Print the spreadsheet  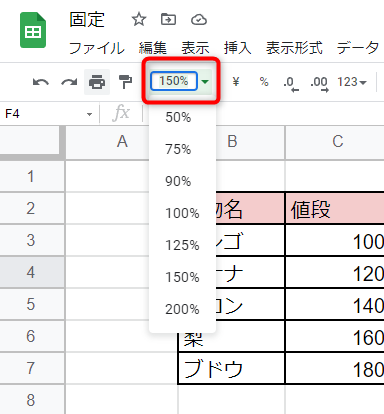(x=97, y=82)
